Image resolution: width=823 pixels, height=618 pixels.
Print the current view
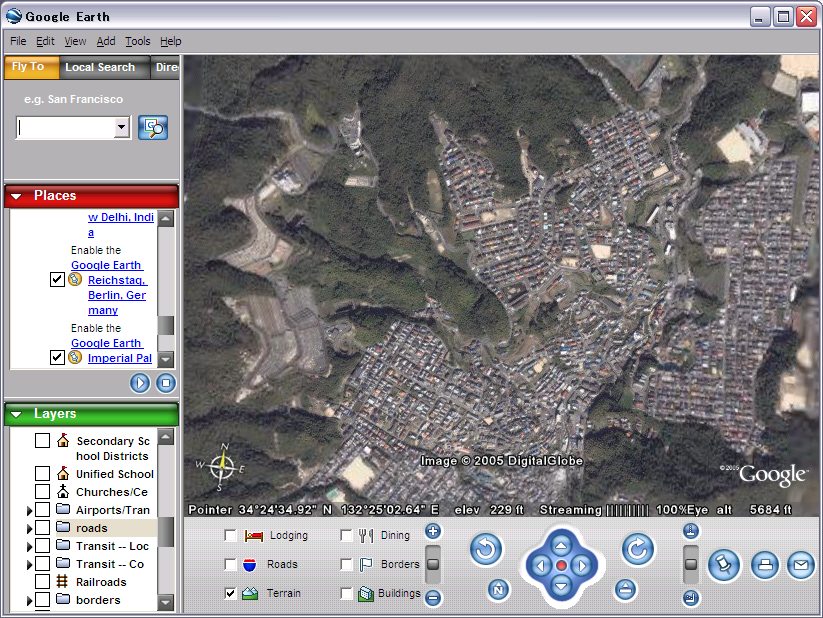pos(765,565)
